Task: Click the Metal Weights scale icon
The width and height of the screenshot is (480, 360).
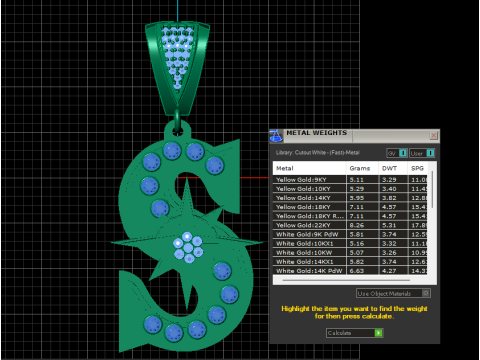Action: click(x=276, y=136)
